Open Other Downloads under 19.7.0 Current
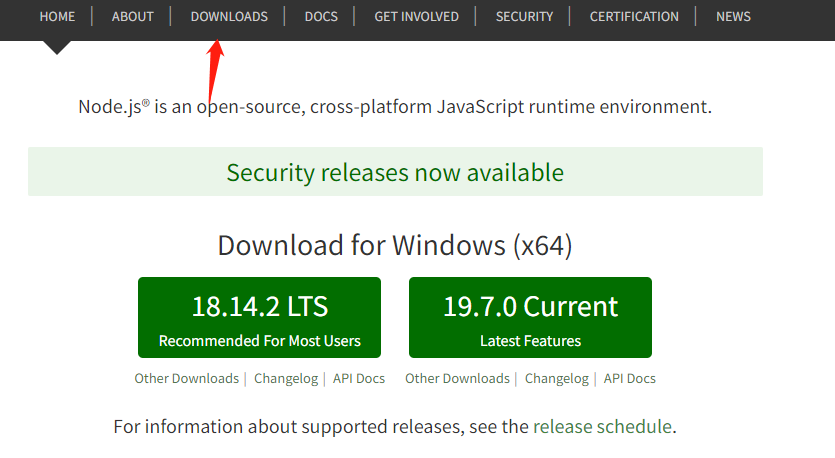 [457, 378]
